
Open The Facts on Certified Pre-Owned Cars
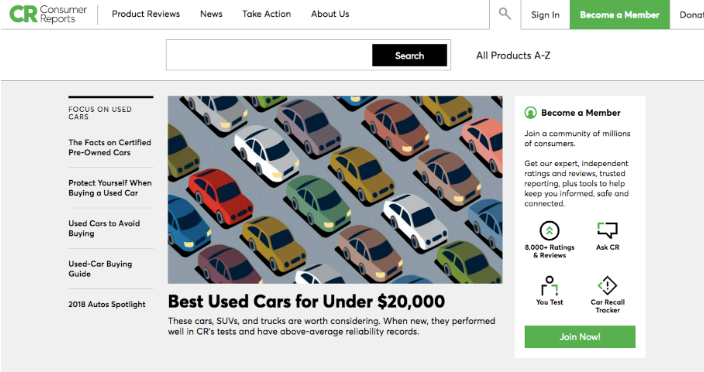click(x=110, y=147)
